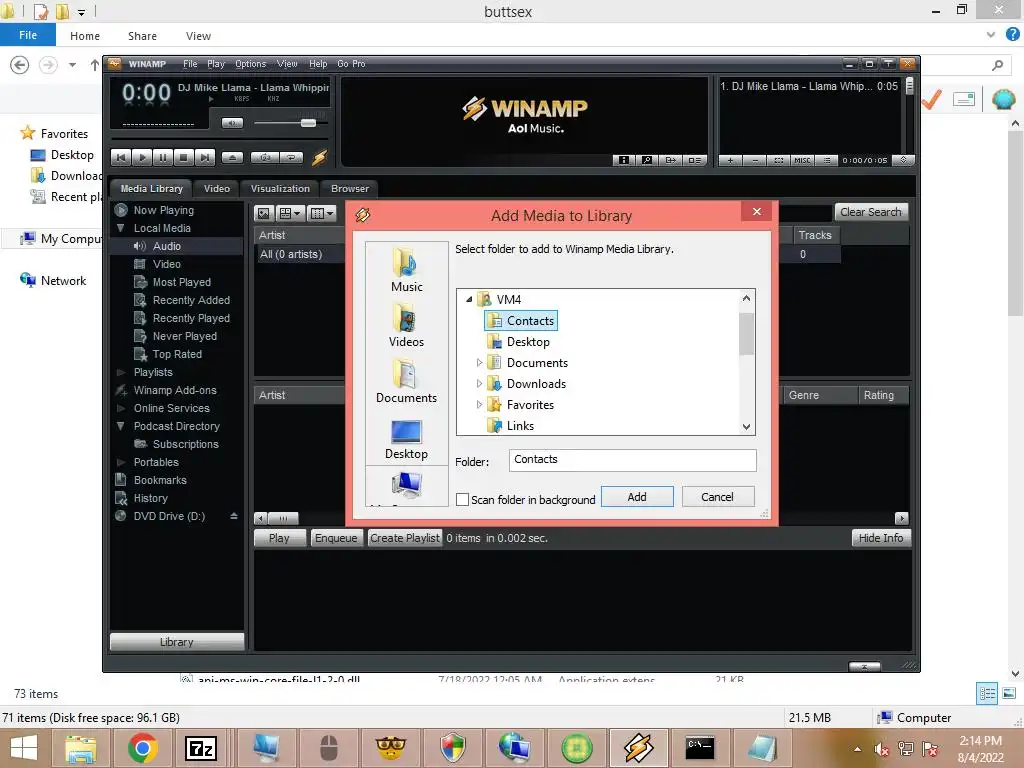
Task: Click playlist remove (−) button
Action: [755, 160]
